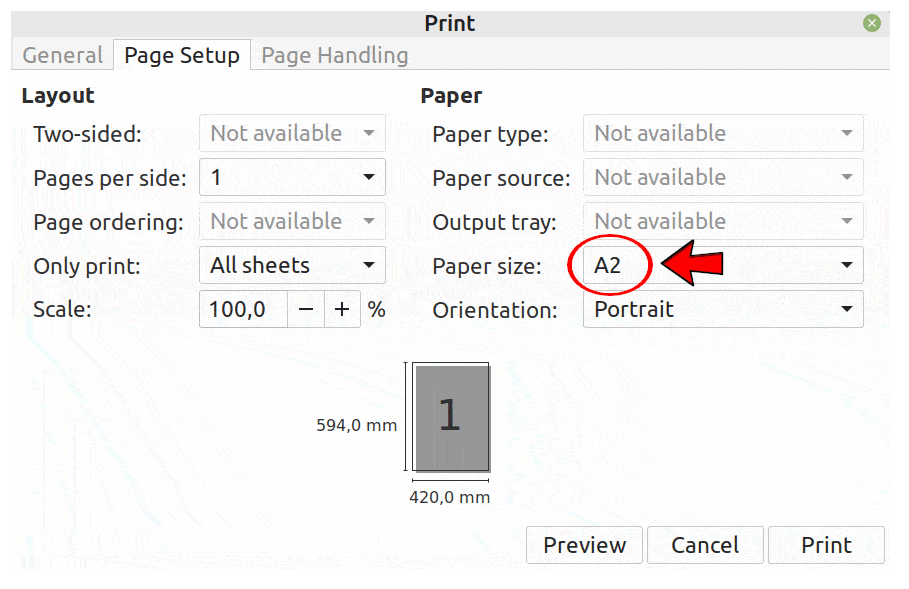Switch to the Page Handling tab
Screen dimensions: 909x589
334,55
